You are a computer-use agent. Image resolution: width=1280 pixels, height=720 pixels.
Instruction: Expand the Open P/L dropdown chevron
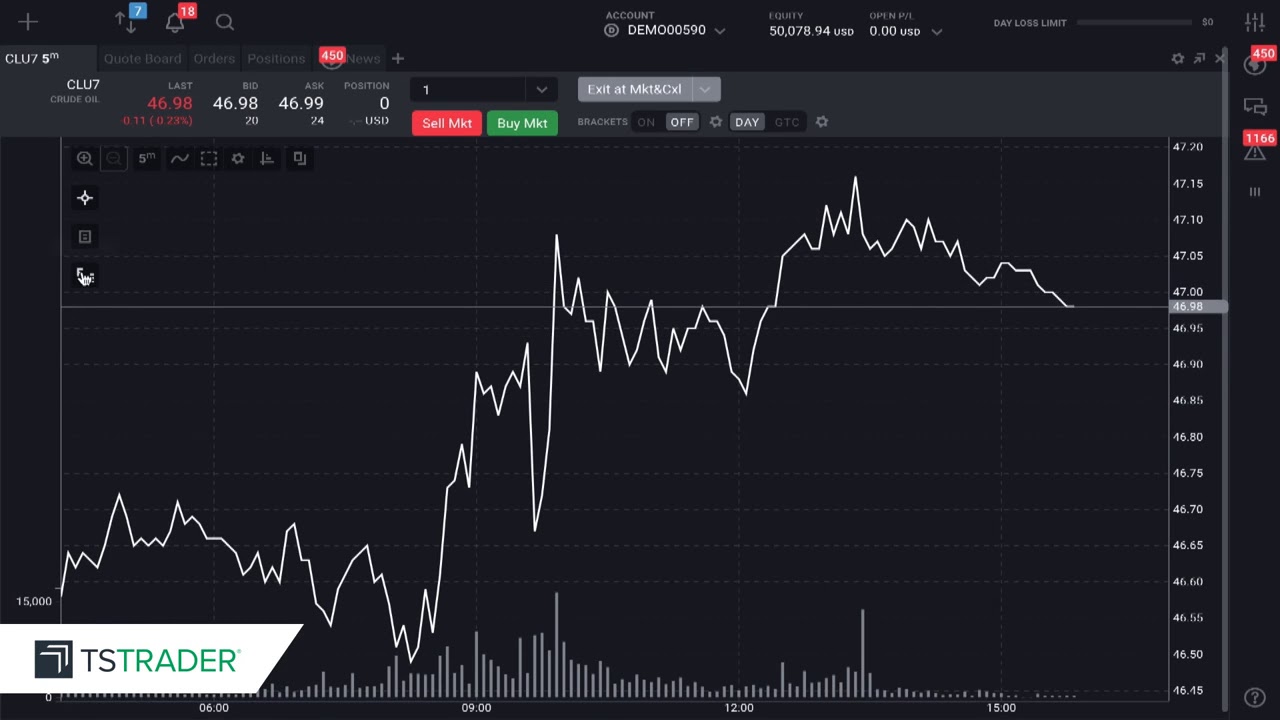click(x=937, y=32)
